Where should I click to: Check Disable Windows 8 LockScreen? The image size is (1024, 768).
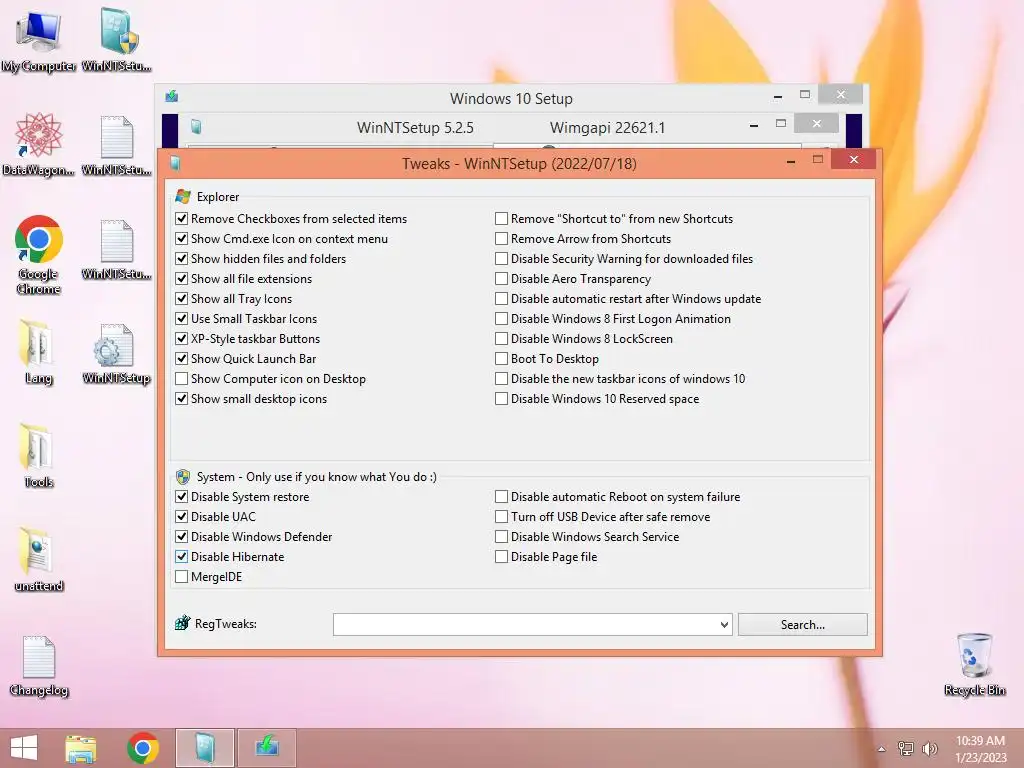(502, 339)
